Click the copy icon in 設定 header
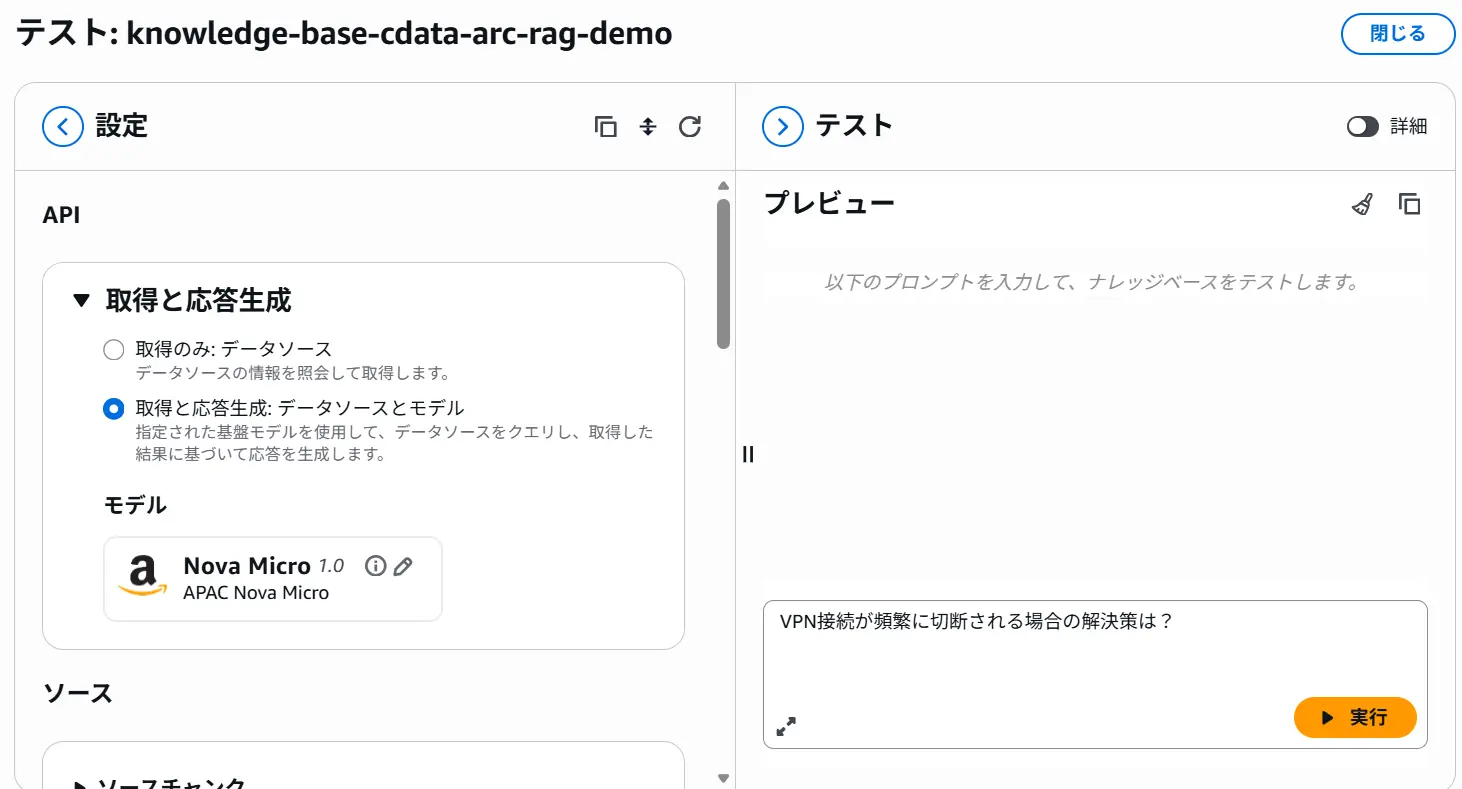The image size is (1462, 789). (x=606, y=127)
